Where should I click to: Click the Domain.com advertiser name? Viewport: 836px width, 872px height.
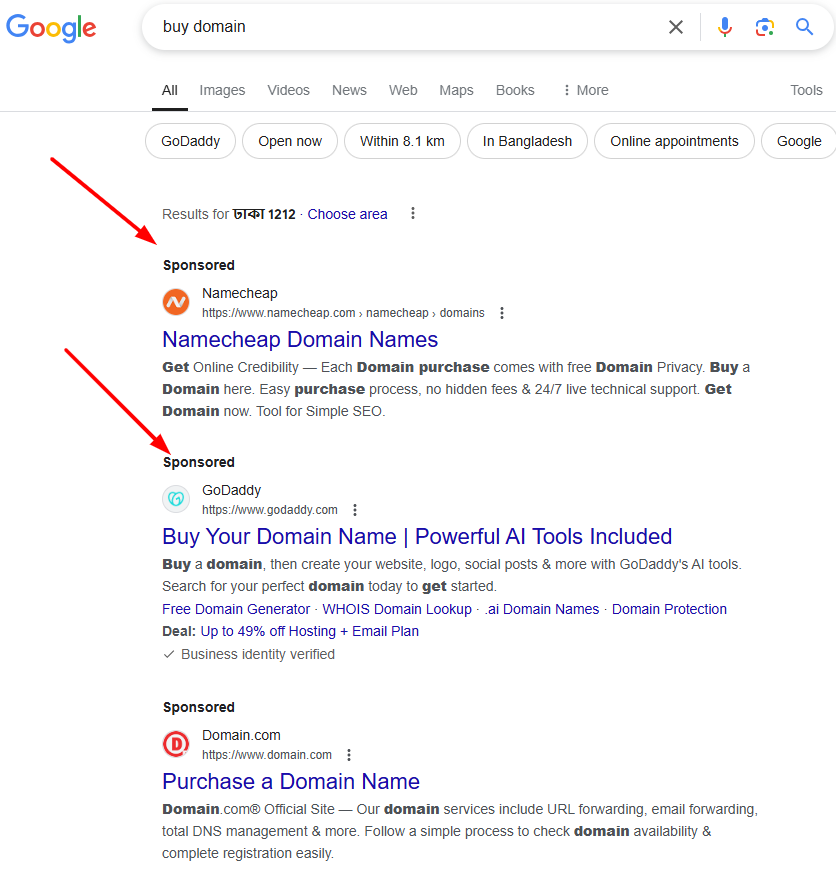coord(241,735)
